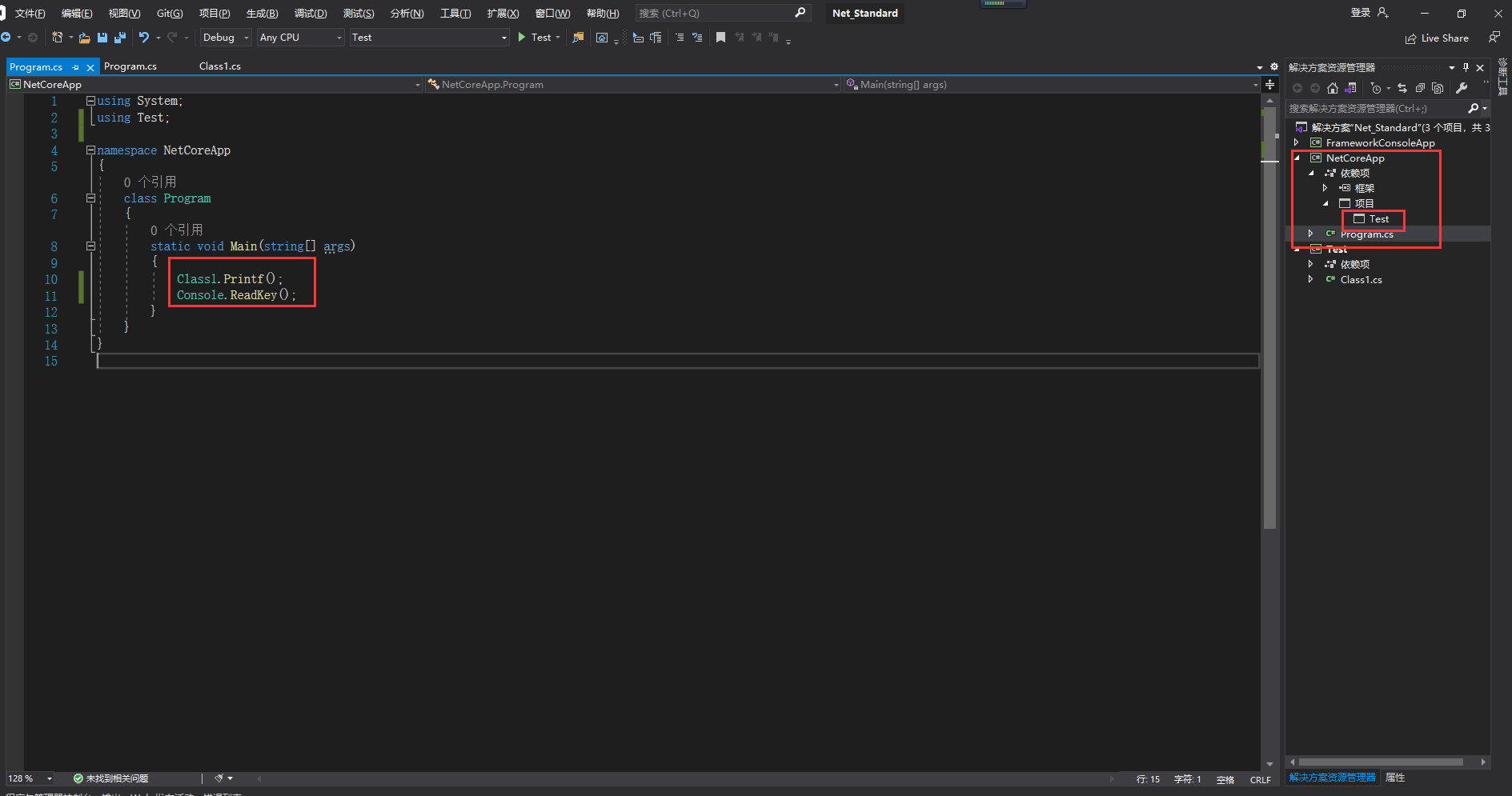The image size is (1512, 796).
Task: Open the Any CPU platform dropdown
Action: (301, 37)
